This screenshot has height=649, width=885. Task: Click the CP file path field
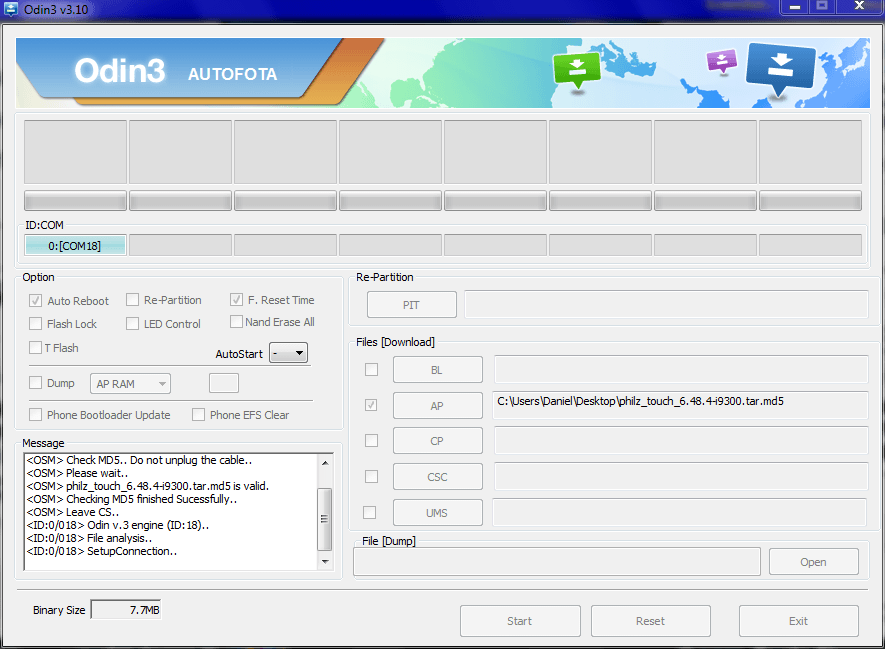pos(681,440)
